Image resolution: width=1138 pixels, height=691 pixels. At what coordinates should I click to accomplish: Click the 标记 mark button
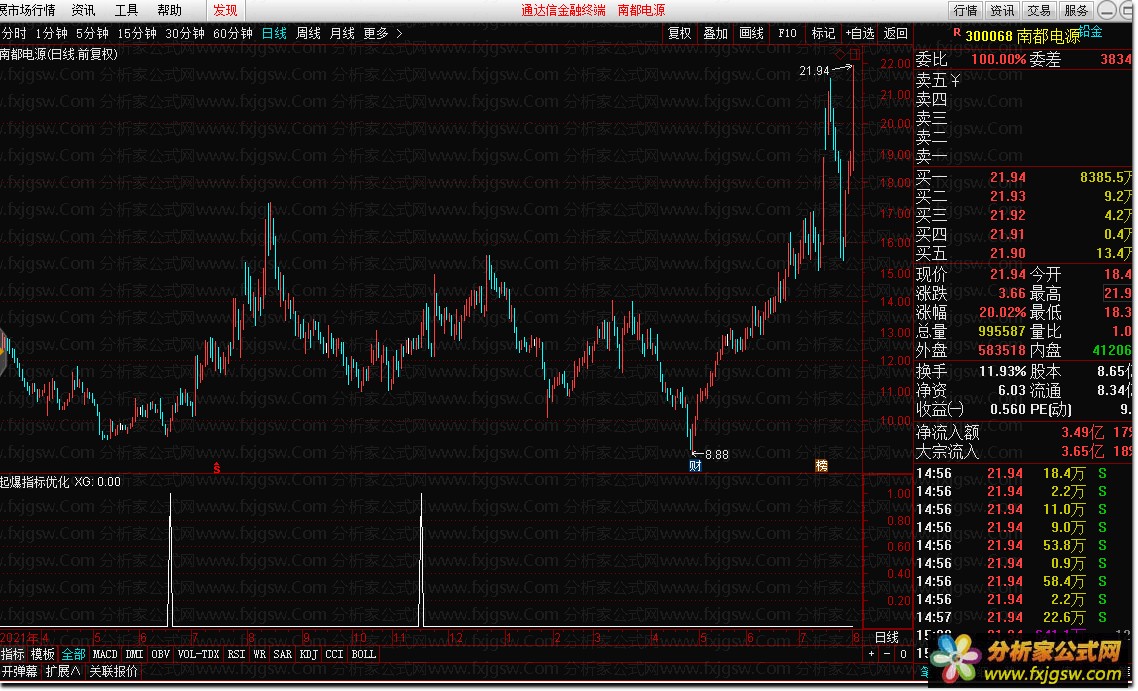[823, 33]
